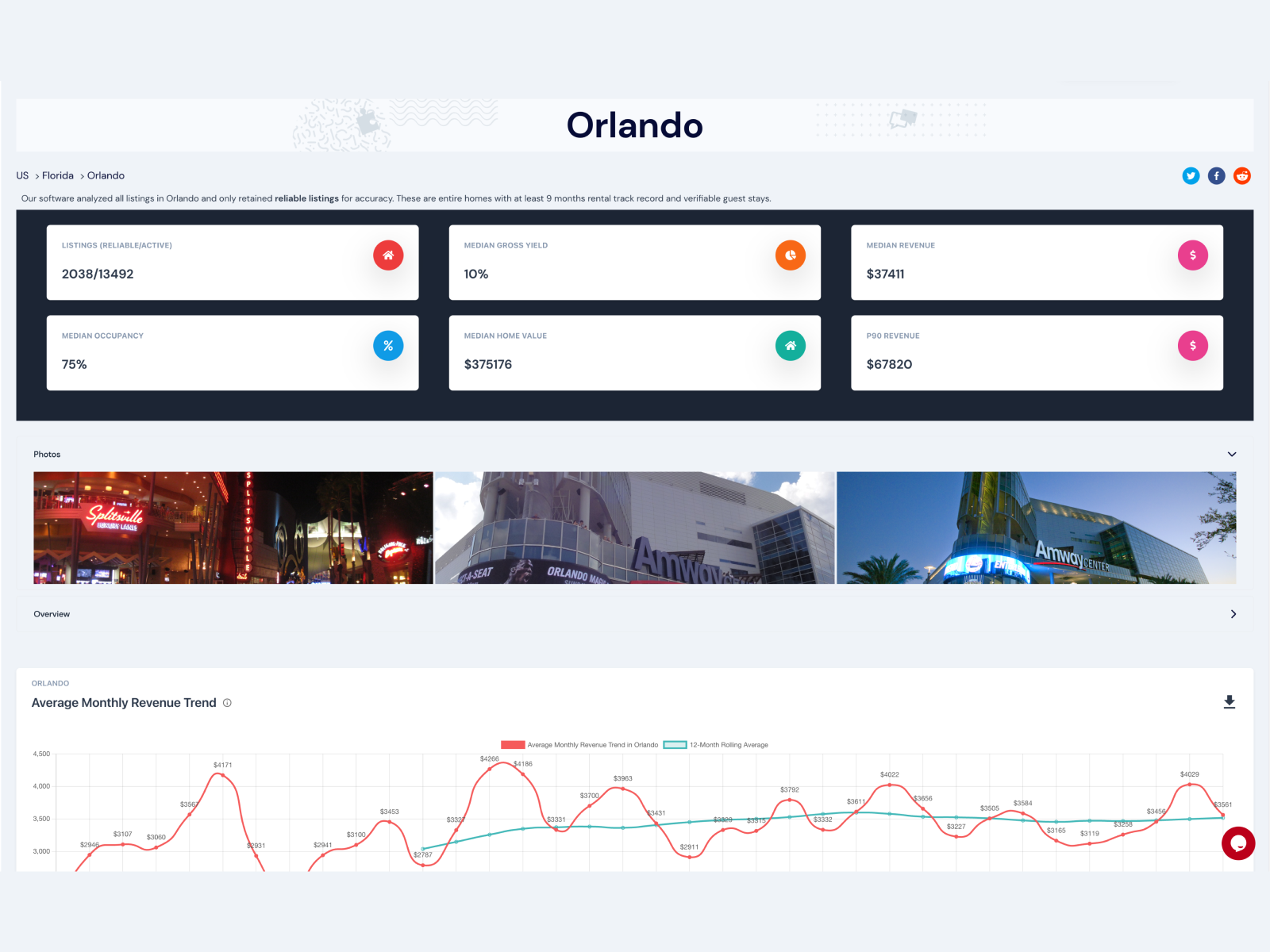Click pink dollar icon in Median Revenue card

pos(1193,255)
